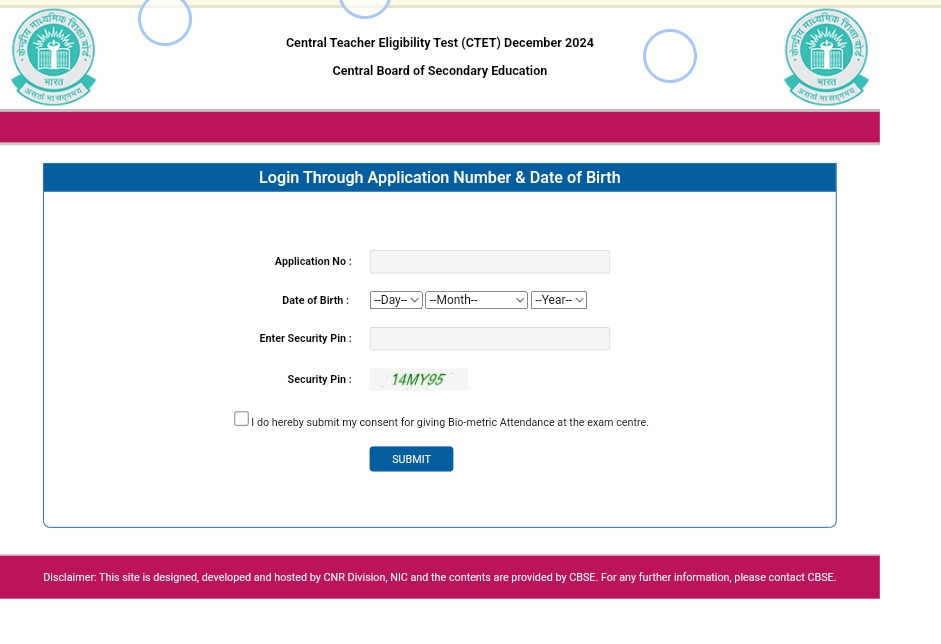Image resolution: width=941 pixels, height=644 pixels.
Task: Click the 'Date of Birth :' label
Action: pyautogui.click(x=316, y=300)
